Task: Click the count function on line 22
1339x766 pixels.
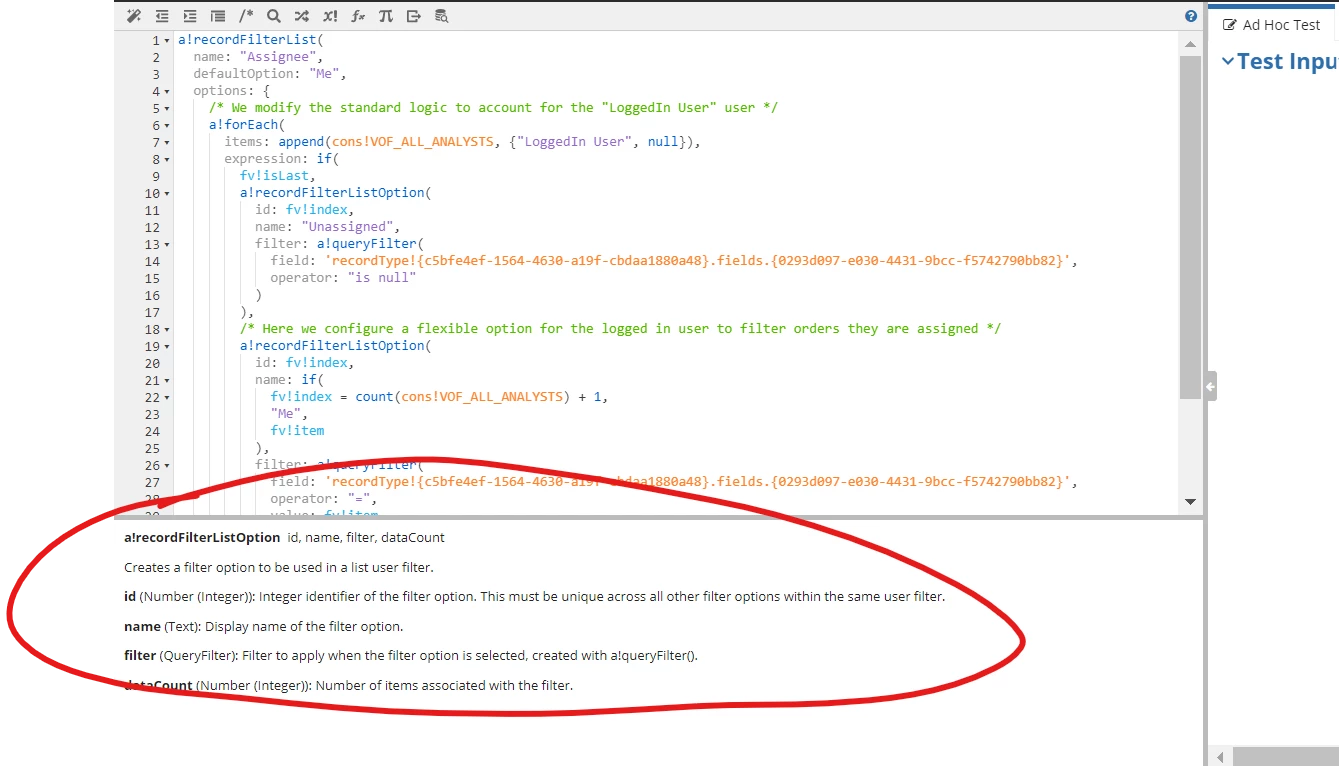Action: point(374,398)
